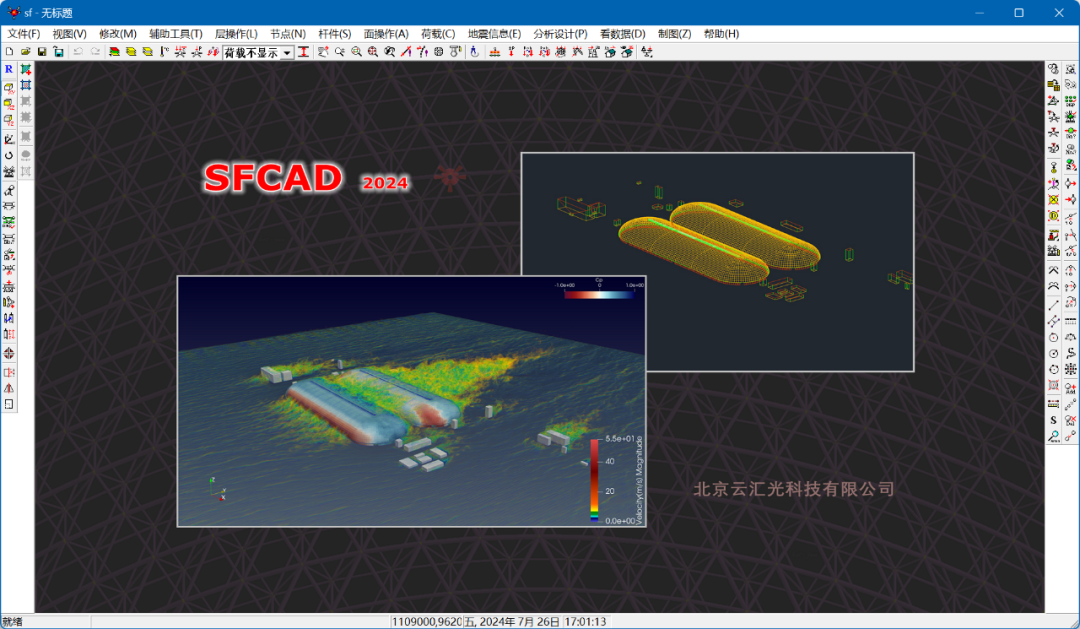
Task: Save using the black floppy disk icon
Action: (x=42, y=52)
